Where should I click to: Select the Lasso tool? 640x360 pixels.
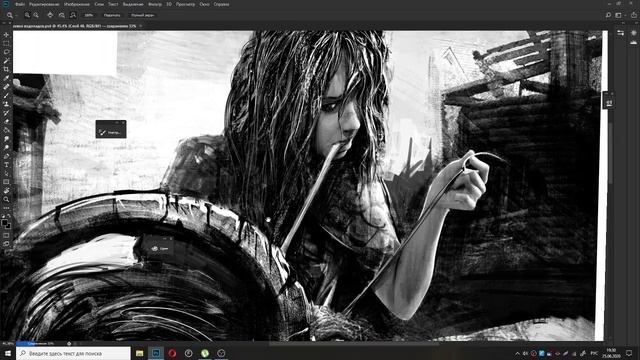coord(6,52)
